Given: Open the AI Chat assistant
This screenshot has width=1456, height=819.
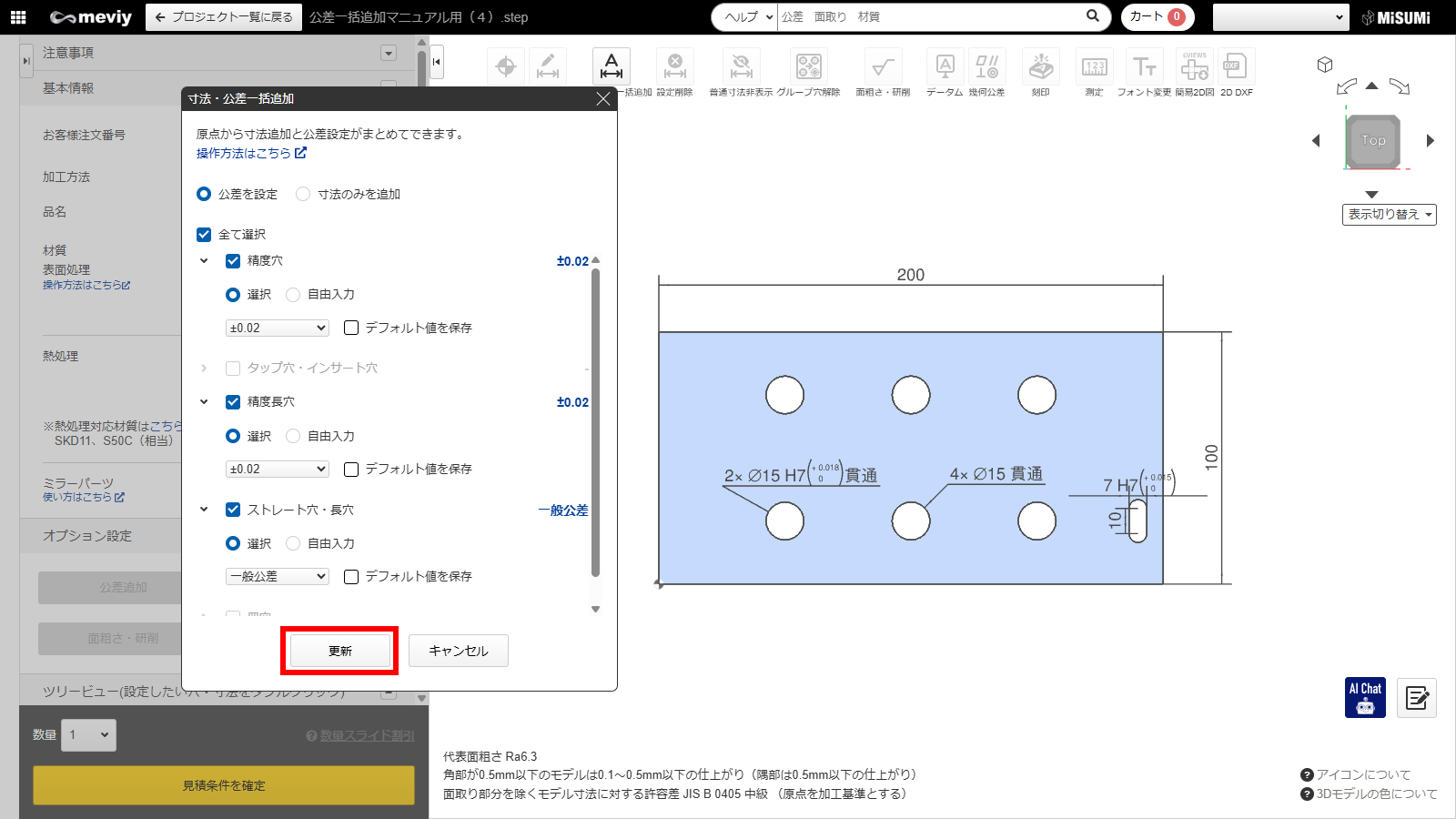Looking at the screenshot, I should coord(1365,698).
